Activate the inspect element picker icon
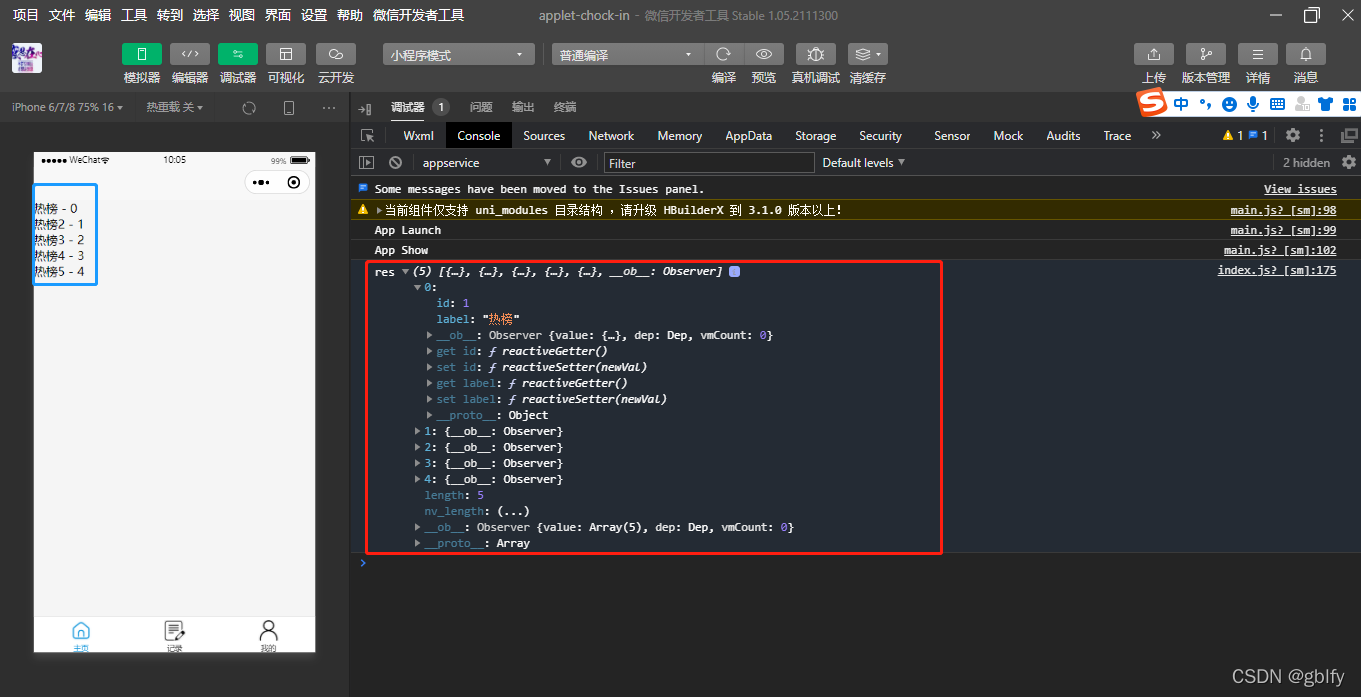 click(368, 135)
